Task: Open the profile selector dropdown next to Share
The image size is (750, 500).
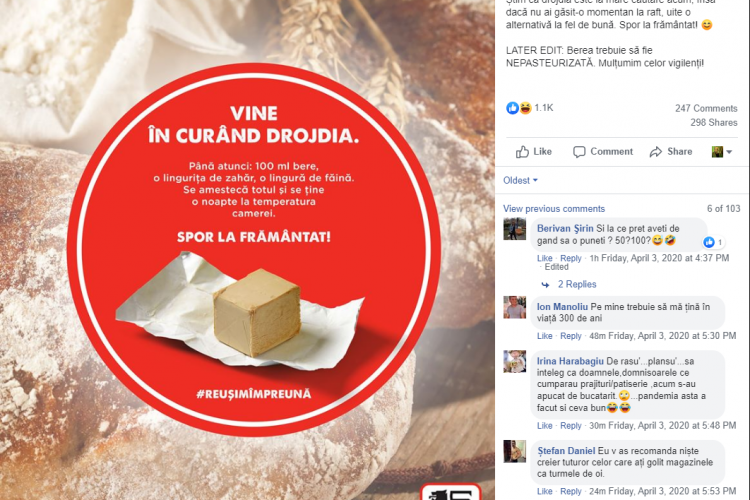Action: [722, 152]
